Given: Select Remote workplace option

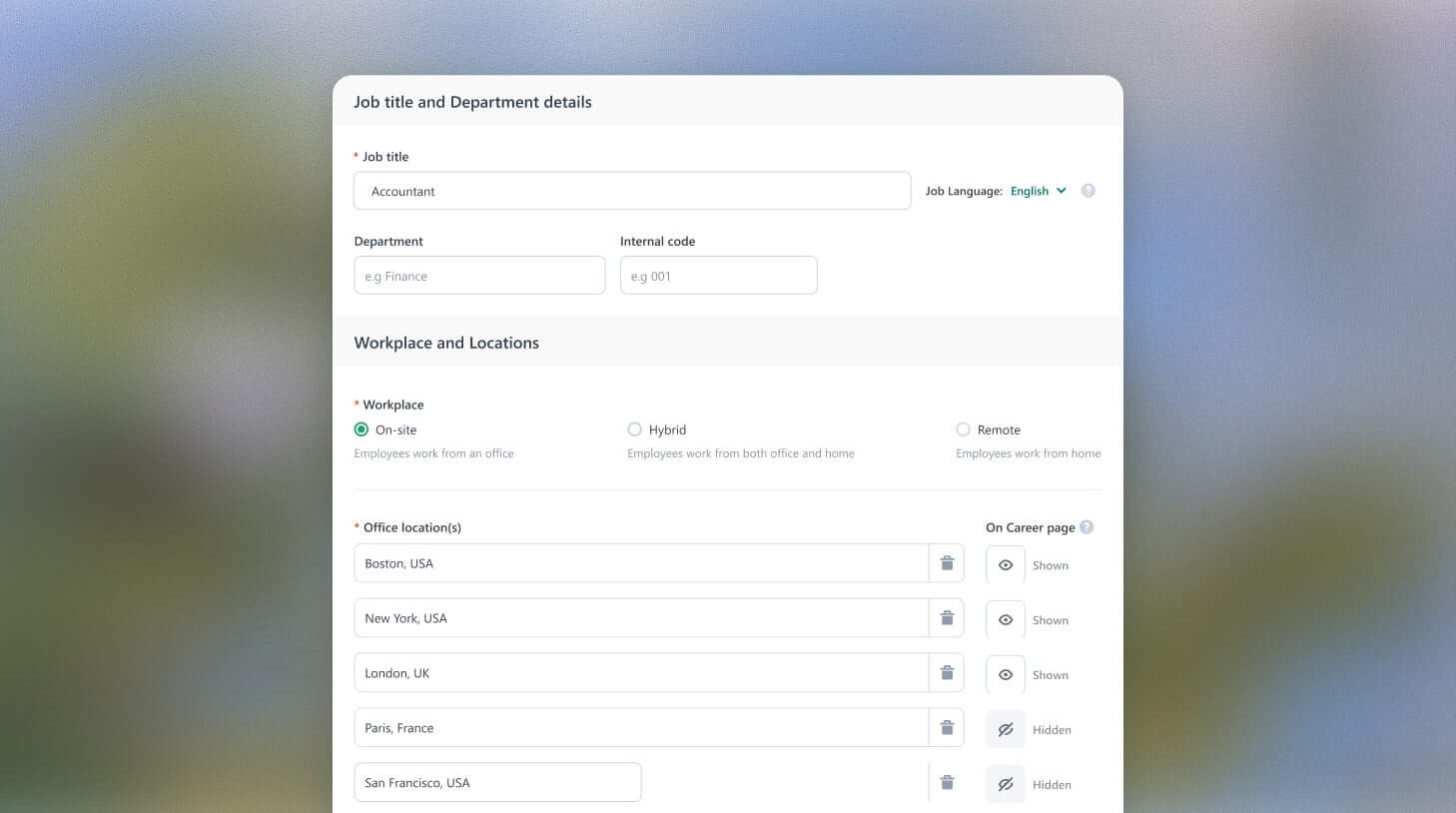Looking at the screenshot, I should (963, 429).
